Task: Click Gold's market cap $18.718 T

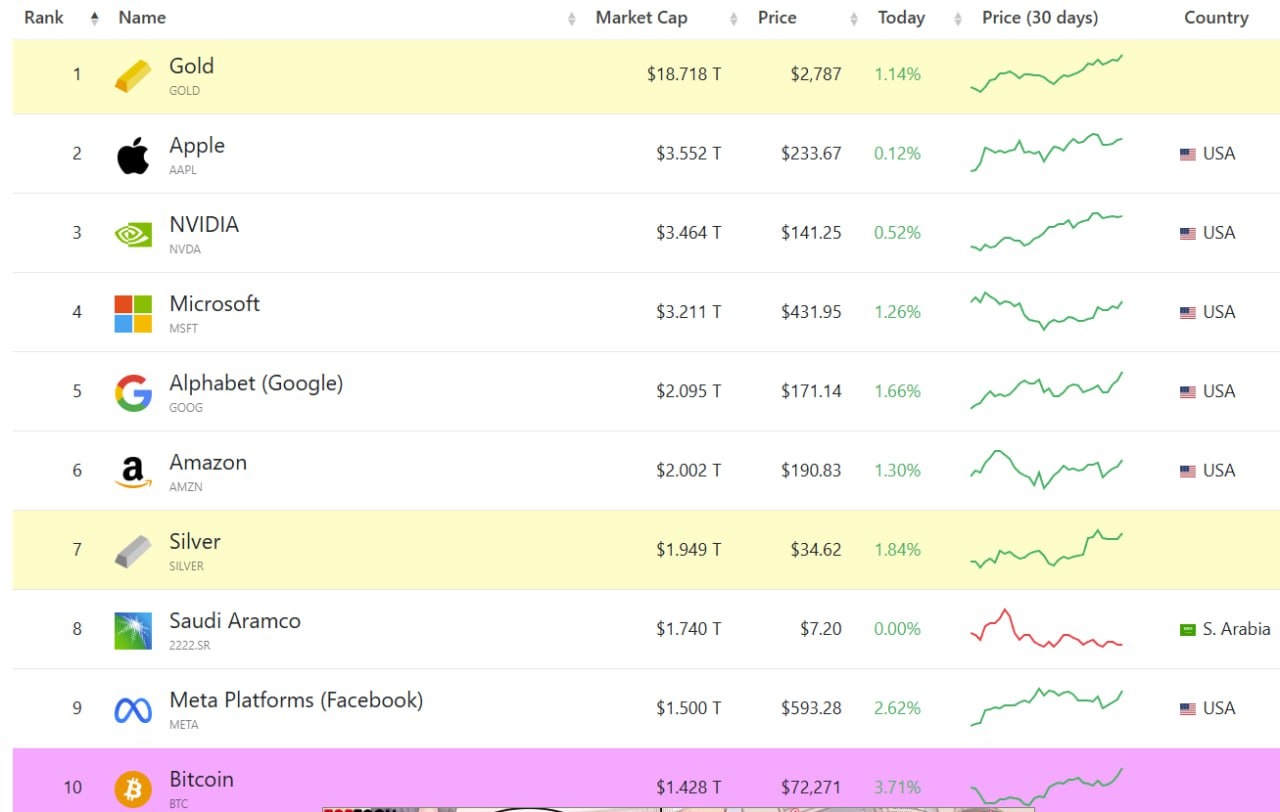Action: point(684,74)
